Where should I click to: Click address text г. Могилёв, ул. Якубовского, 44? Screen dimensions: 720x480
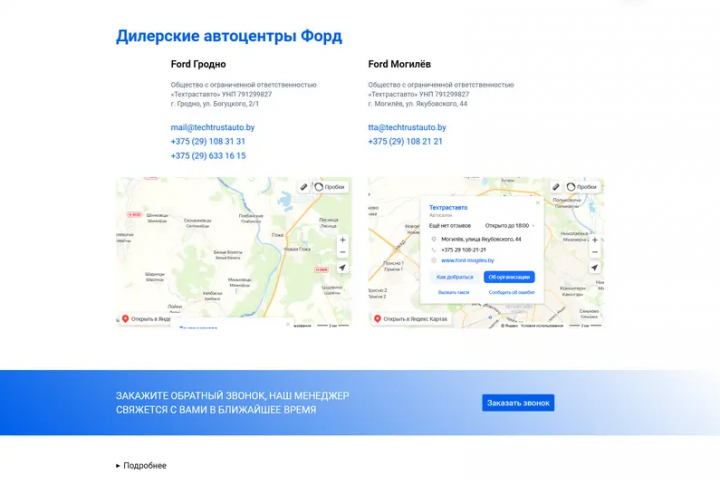pyautogui.click(x=417, y=104)
